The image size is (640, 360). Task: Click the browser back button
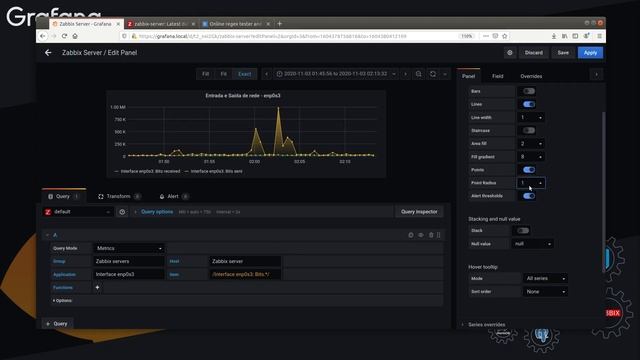[43, 36]
